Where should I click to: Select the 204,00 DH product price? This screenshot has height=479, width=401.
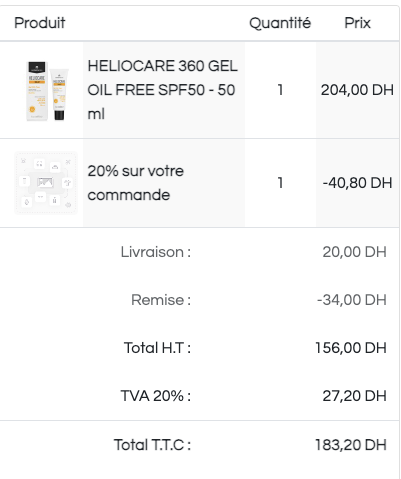(357, 90)
